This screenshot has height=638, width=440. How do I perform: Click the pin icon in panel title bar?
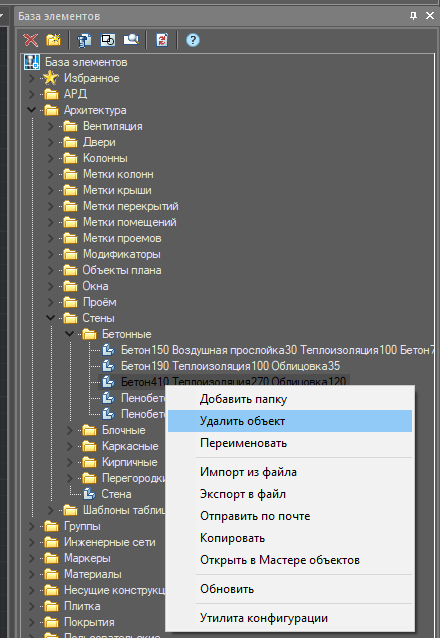point(414,16)
